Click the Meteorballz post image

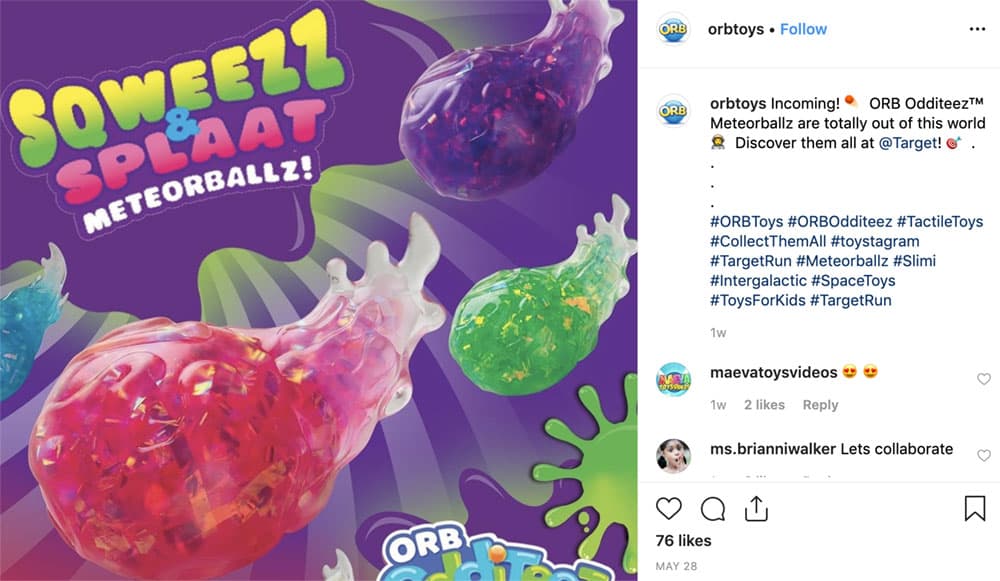coord(318,290)
